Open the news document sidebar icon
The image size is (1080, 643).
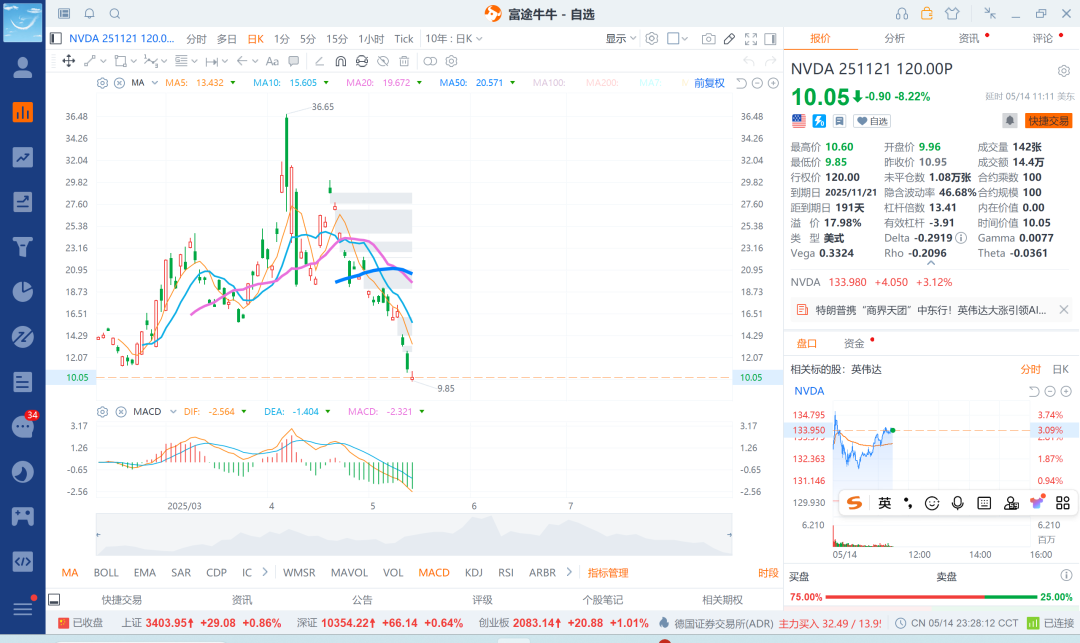(23, 381)
